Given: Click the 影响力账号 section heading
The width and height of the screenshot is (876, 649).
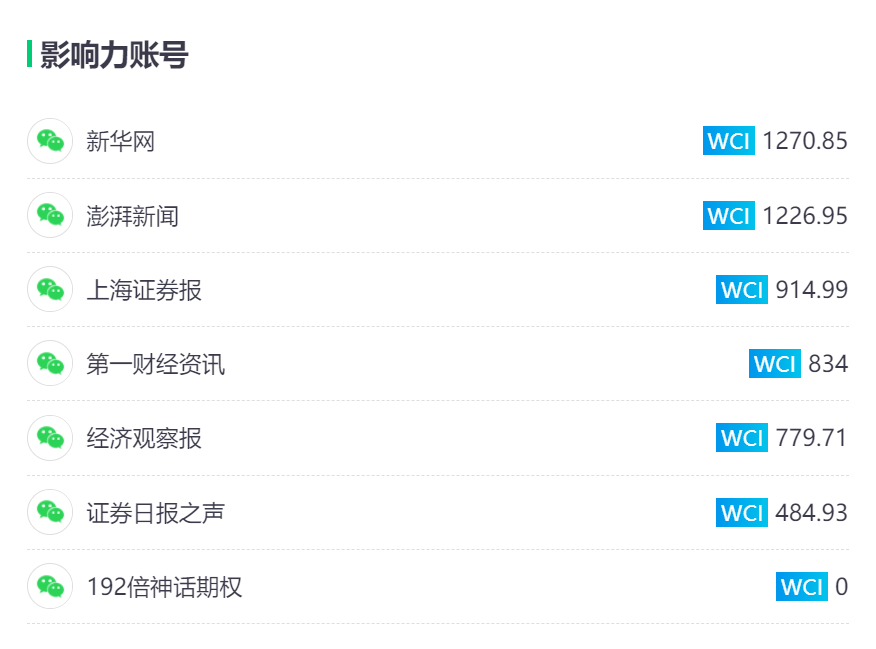Looking at the screenshot, I should coord(114,54).
